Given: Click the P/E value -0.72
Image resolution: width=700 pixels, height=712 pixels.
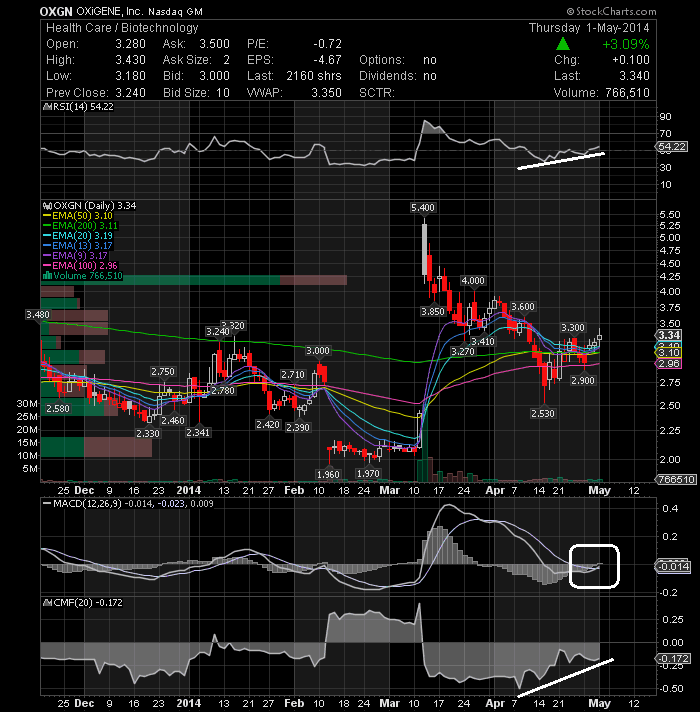Looking at the screenshot, I should pos(327,44).
